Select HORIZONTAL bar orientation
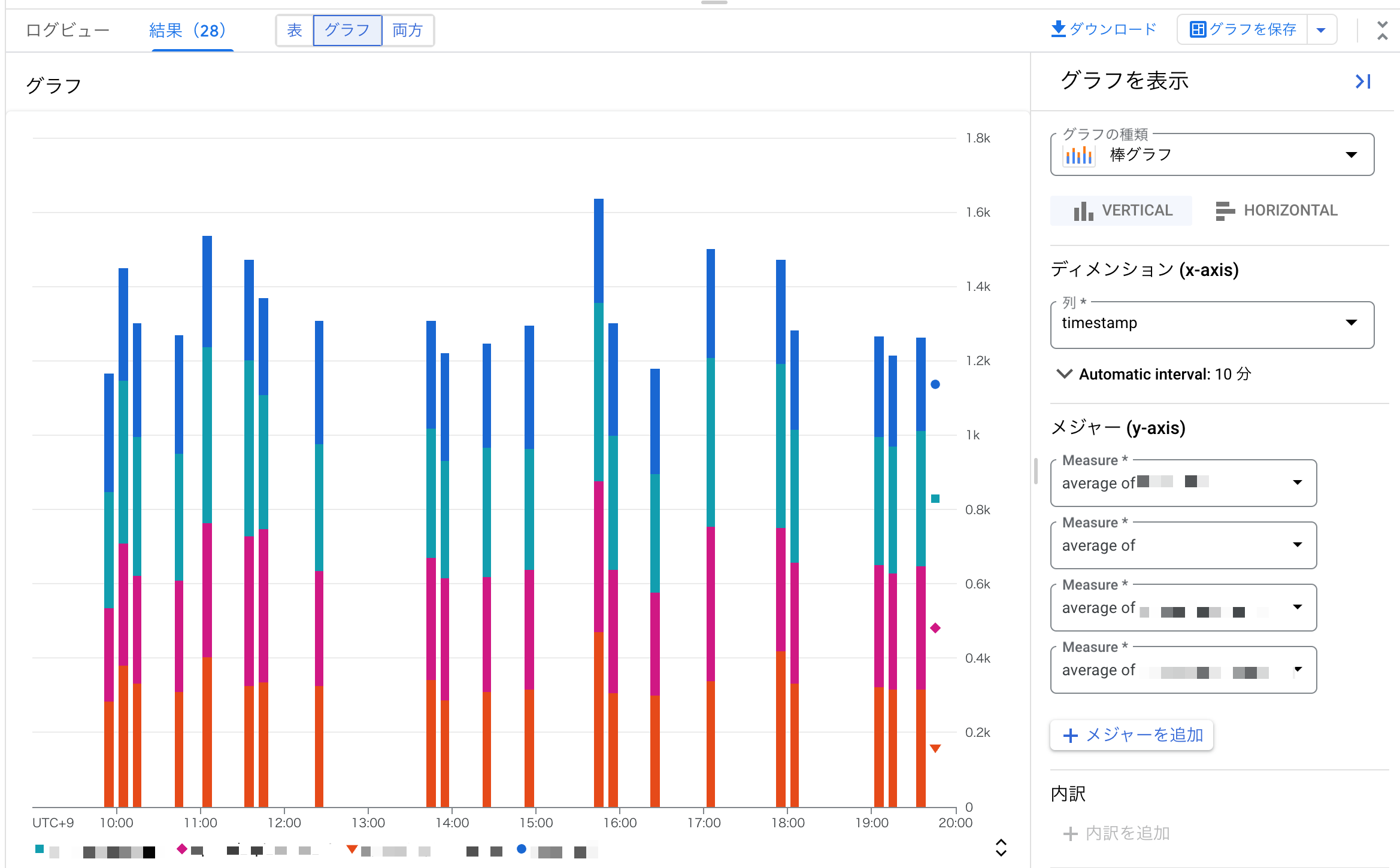This screenshot has height=868, width=1400. (x=1277, y=211)
